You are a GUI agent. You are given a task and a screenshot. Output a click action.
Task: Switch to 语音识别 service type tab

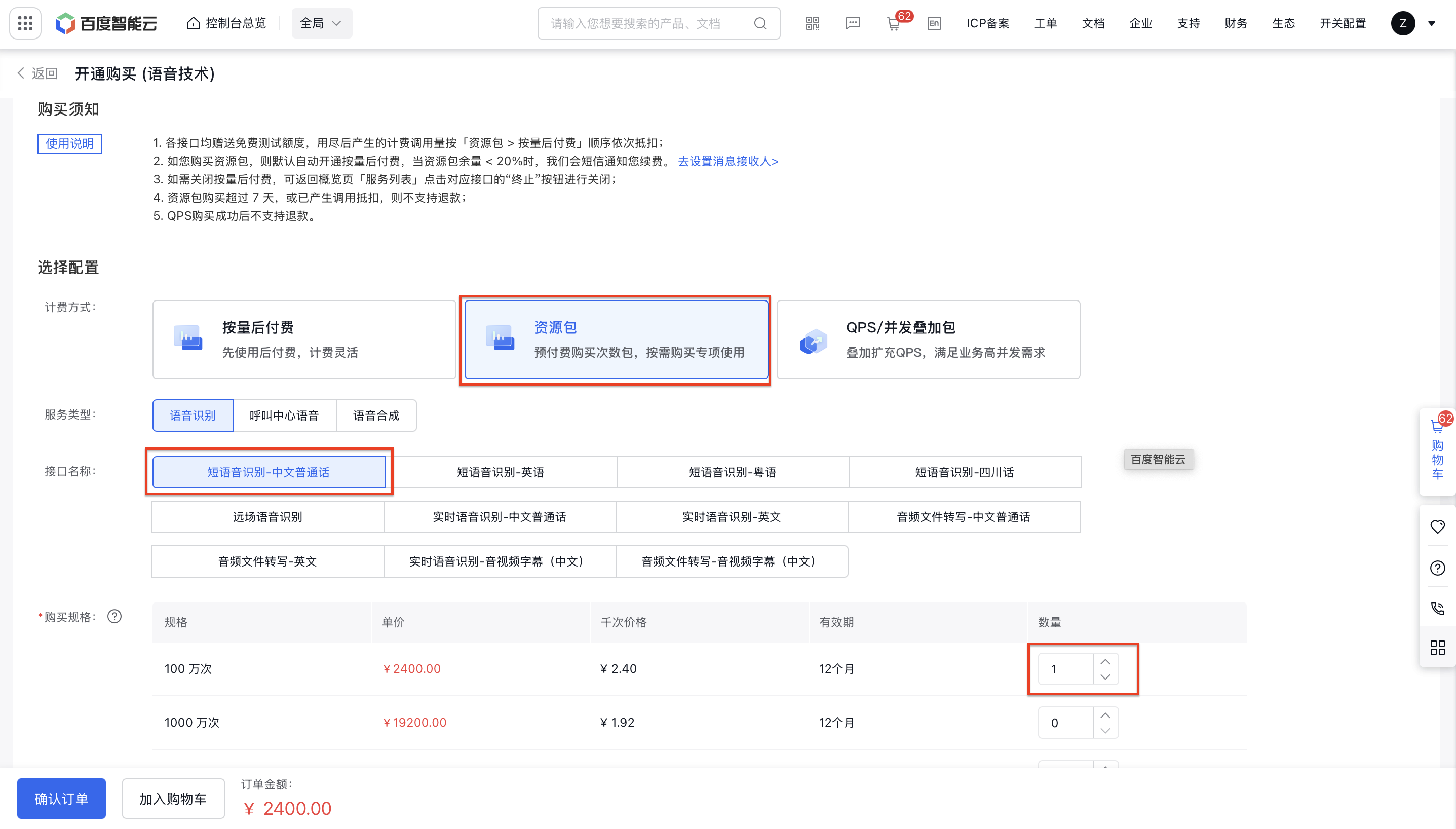[193, 416]
